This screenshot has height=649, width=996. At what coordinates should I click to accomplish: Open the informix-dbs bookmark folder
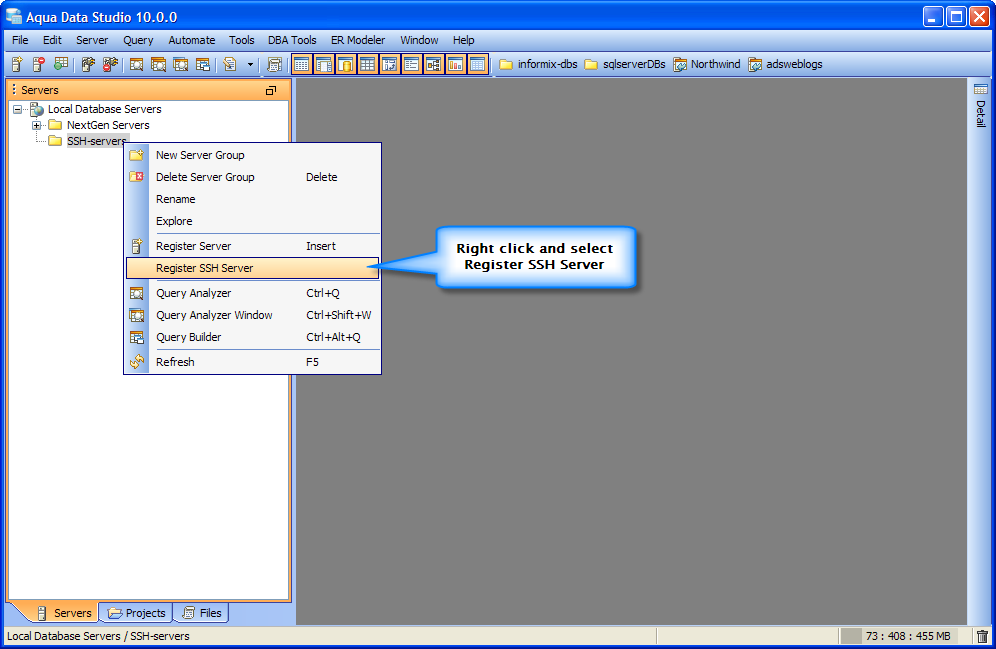(539, 64)
